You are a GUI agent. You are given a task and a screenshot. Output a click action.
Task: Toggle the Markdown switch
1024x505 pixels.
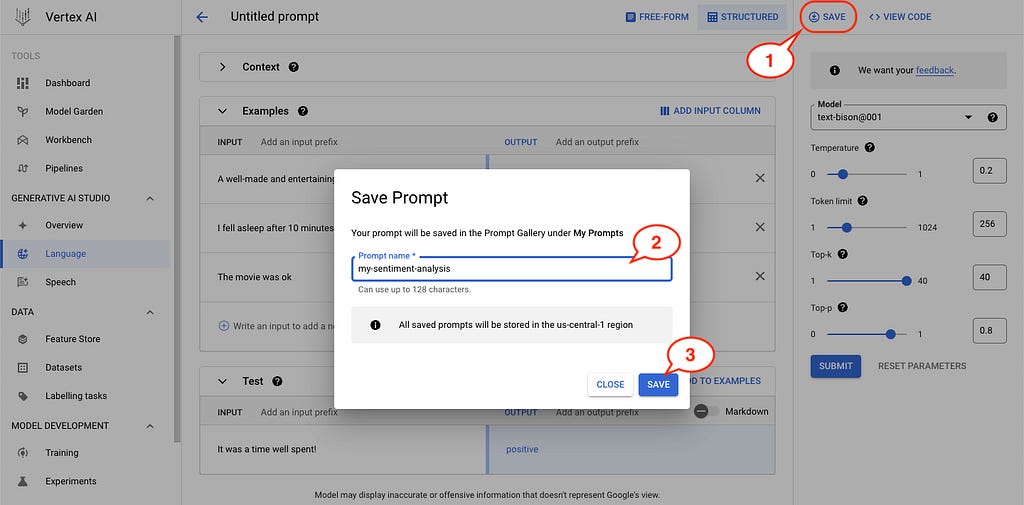pyautogui.click(x=706, y=412)
